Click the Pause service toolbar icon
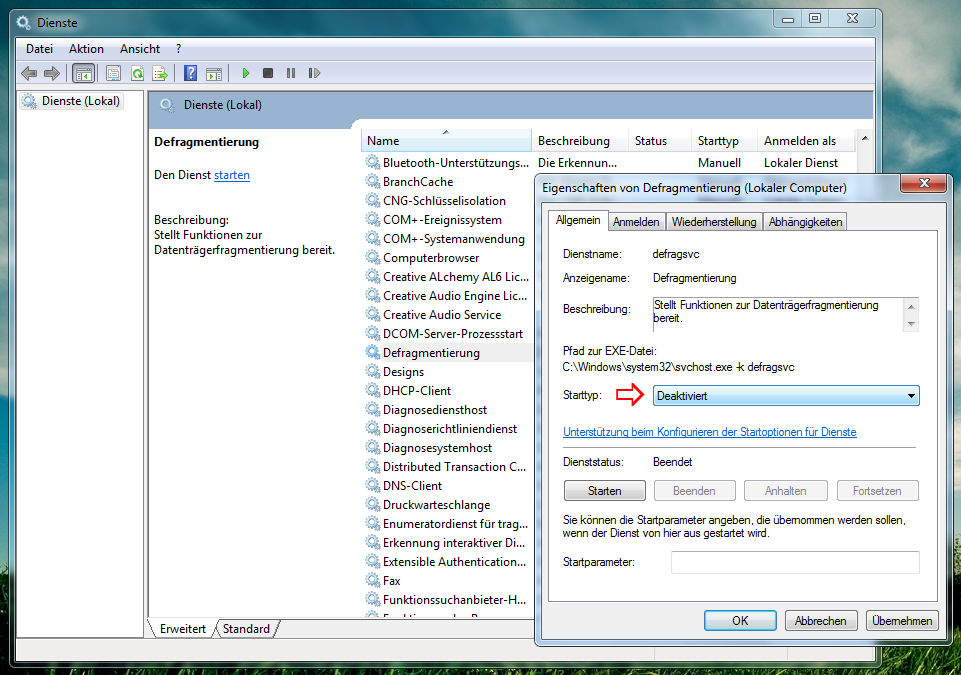Image resolution: width=961 pixels, height=675 pixels. coord(291,74)
